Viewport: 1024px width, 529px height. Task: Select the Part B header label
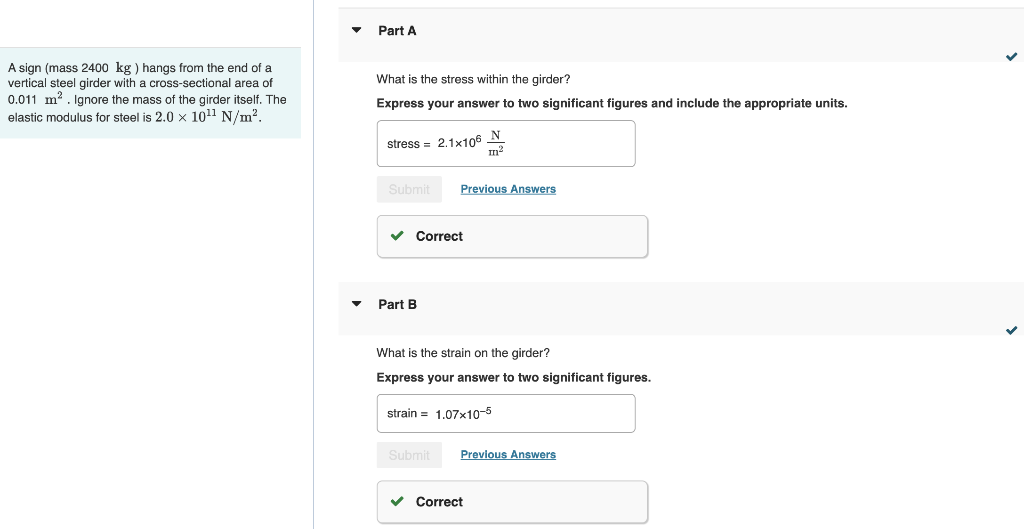pyautogui.click(x=397, y=304)
